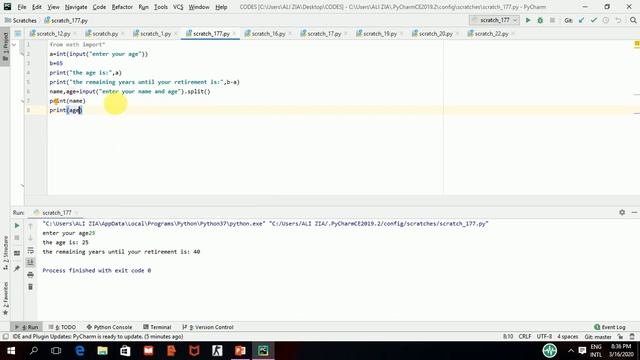The image size is (640, 360).
Task: Switch to scratch_22.py tab
Action: (x=491, y=33)
